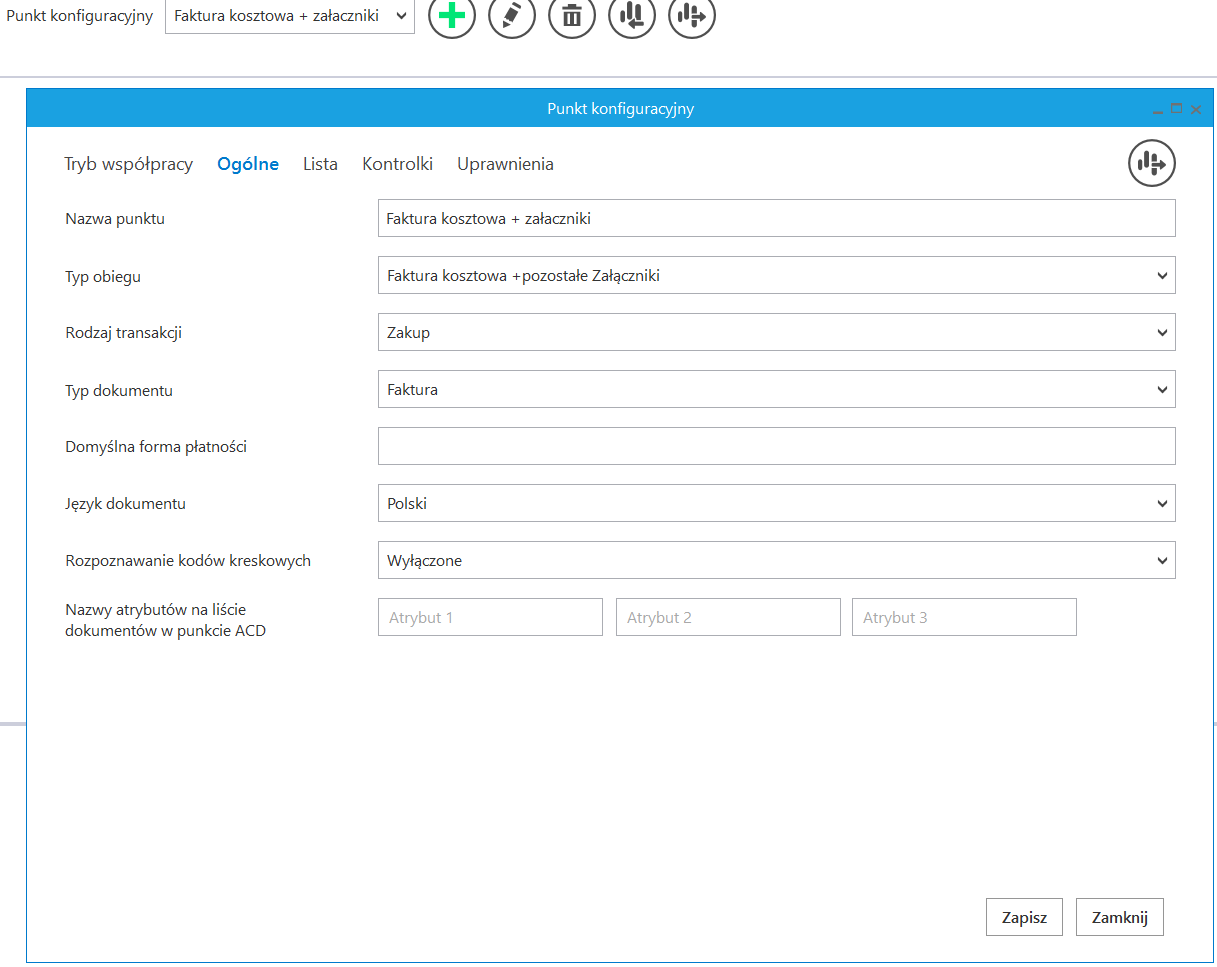Expand Rozpoznawanie kodów kreskowych dropdown
The height and width of the screenshot is (967, 1217).
776,561
